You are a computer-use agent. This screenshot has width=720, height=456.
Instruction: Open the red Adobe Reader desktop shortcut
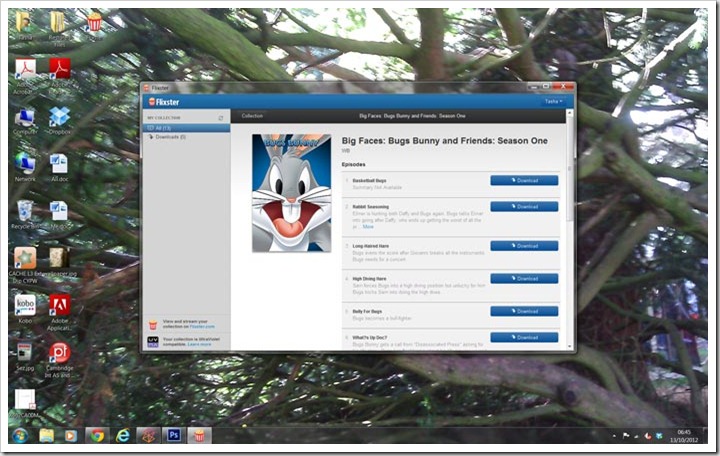tap(60, 76)
